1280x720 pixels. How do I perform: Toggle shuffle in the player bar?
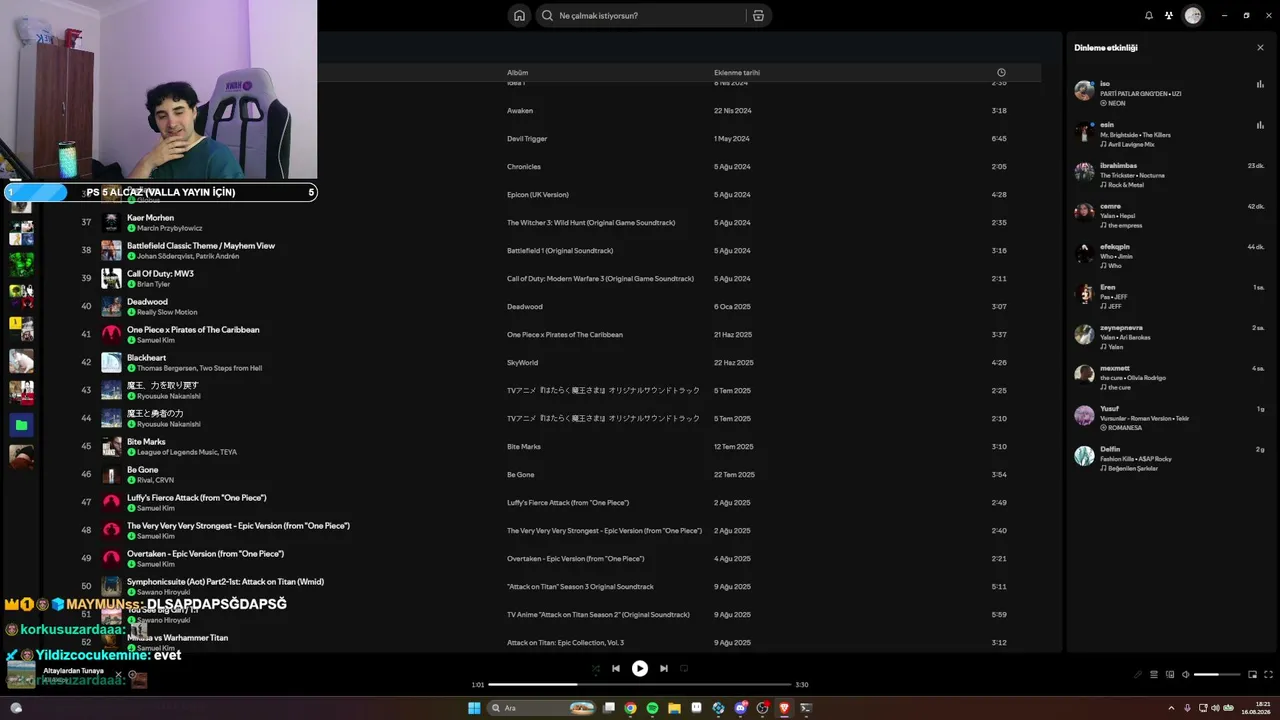tap(596, 669)
